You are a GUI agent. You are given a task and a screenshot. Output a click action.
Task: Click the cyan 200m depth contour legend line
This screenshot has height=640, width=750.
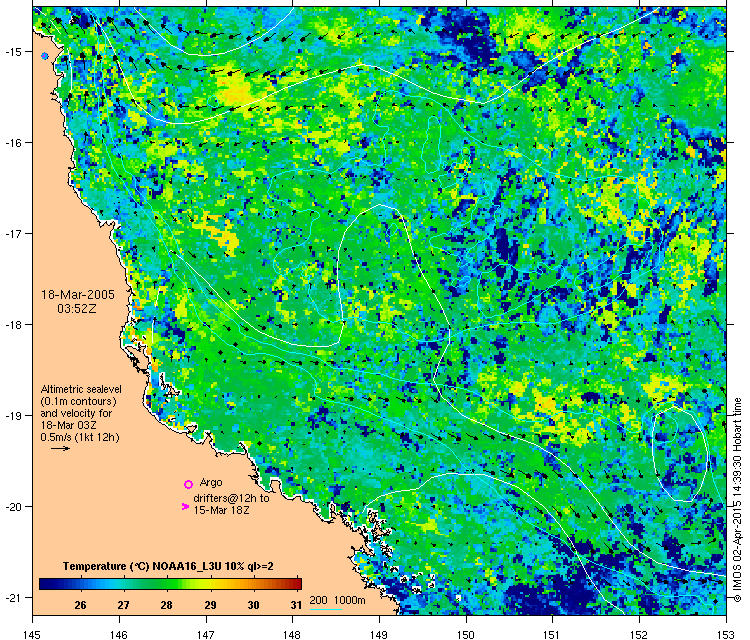326,609
